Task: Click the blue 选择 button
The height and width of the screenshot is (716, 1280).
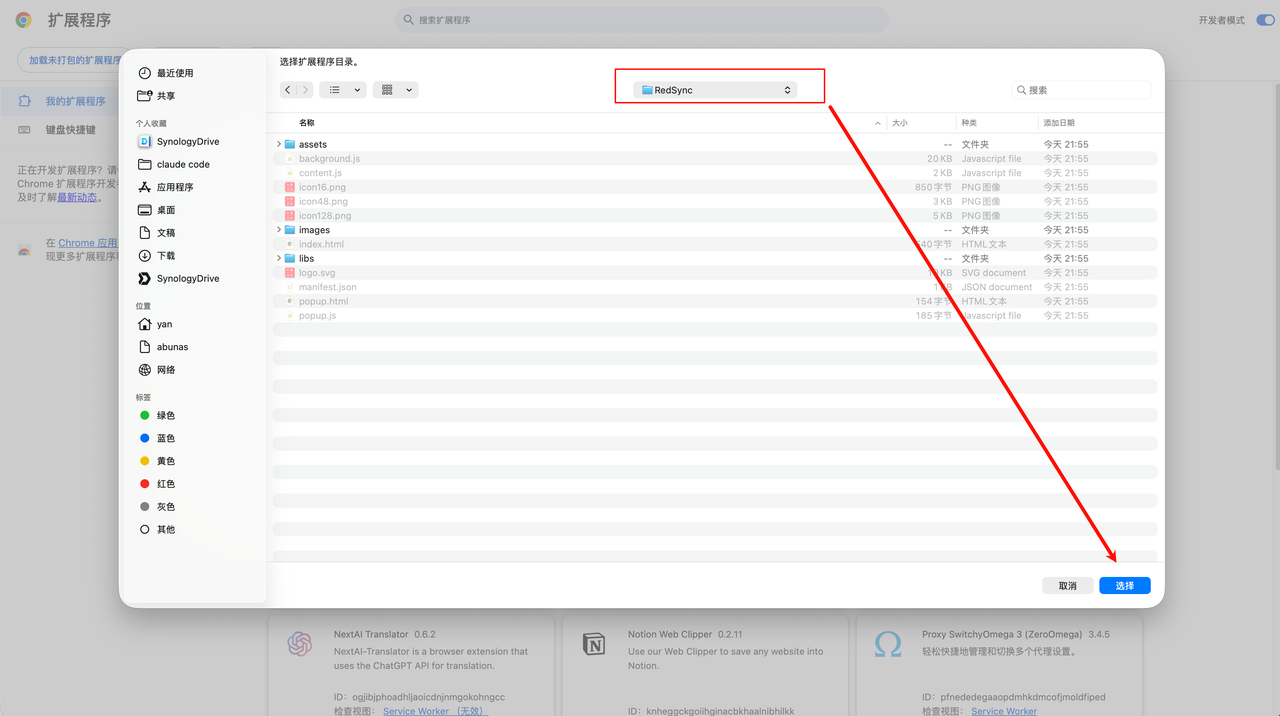Action: coord(1124,586)
